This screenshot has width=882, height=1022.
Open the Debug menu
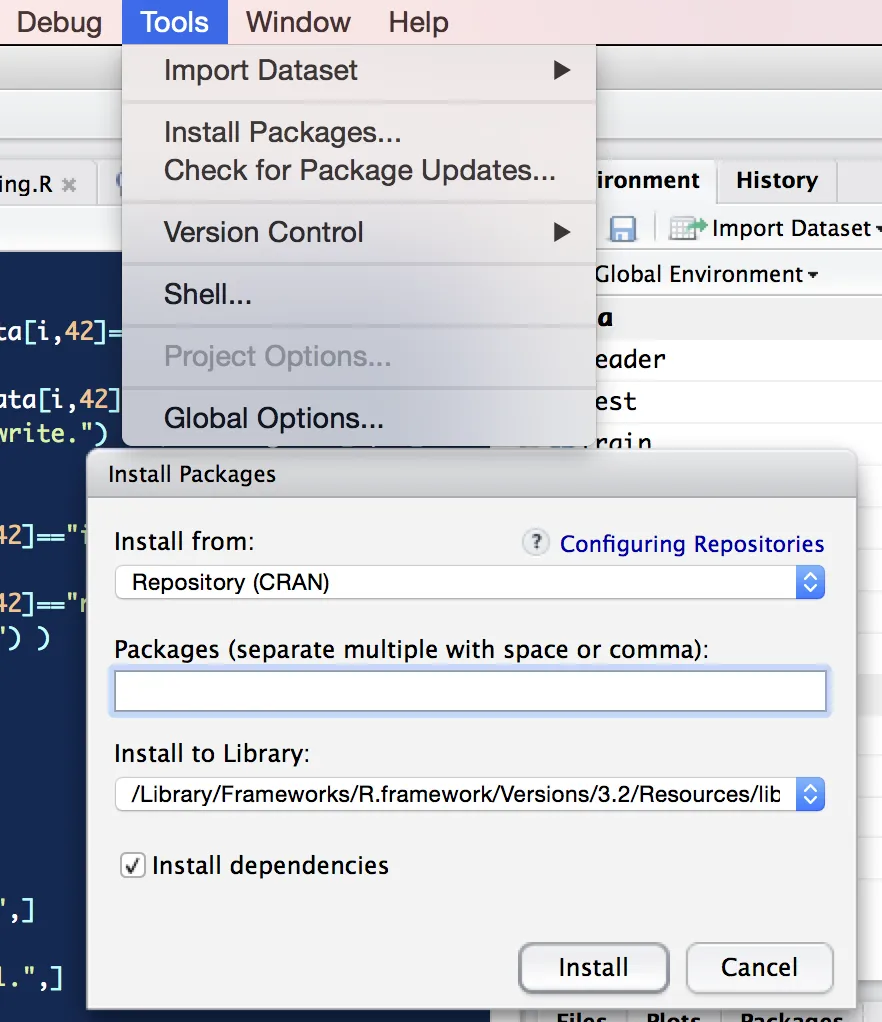(x=59, y=22)
